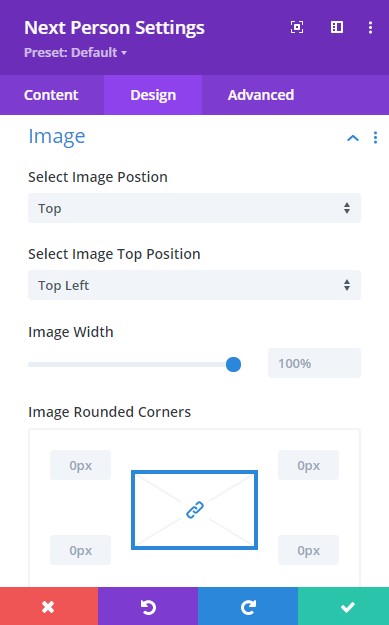Select the Design tab

click(x=153, y=95)
